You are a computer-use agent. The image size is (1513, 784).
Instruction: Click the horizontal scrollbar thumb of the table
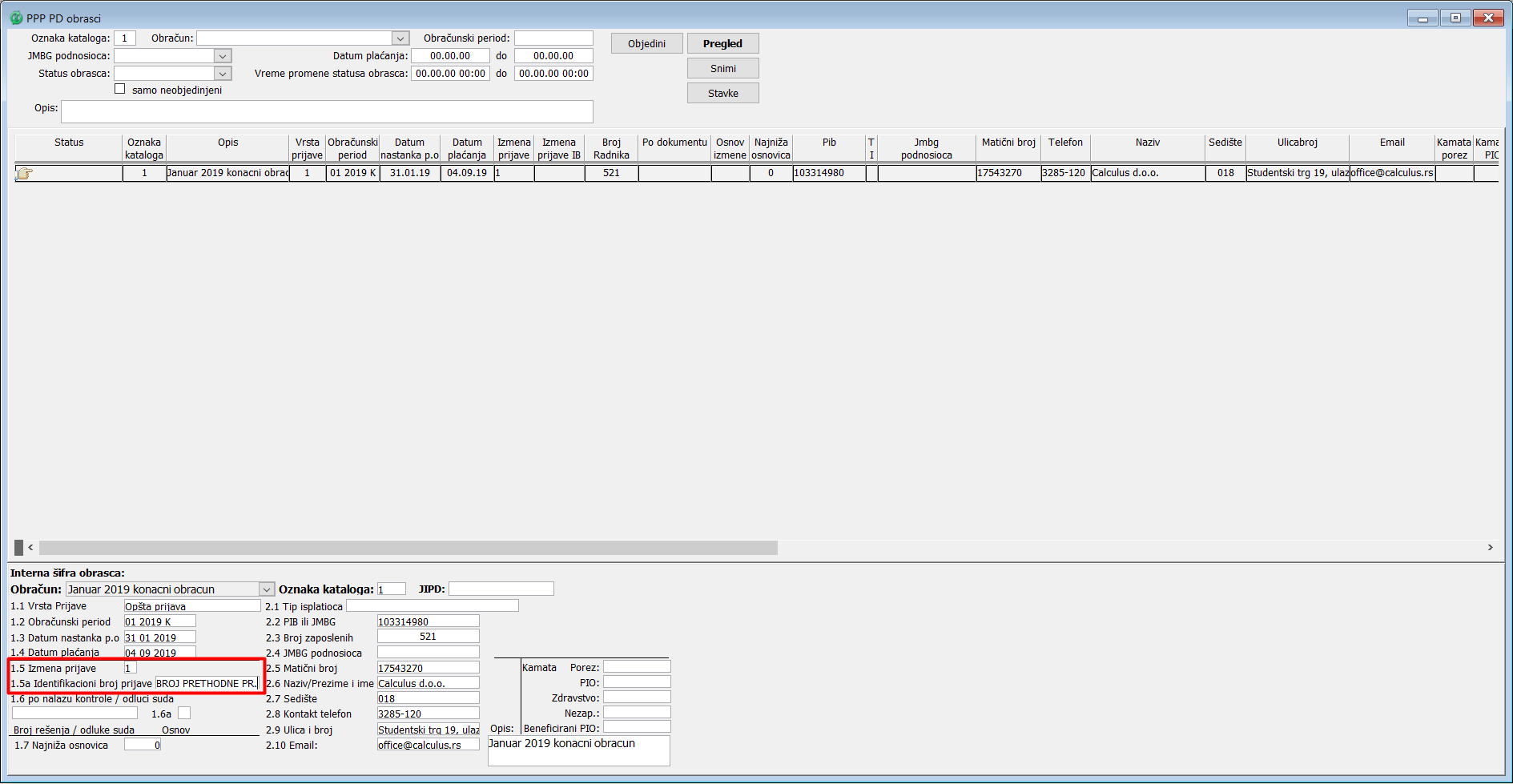(x=408, y=548)
